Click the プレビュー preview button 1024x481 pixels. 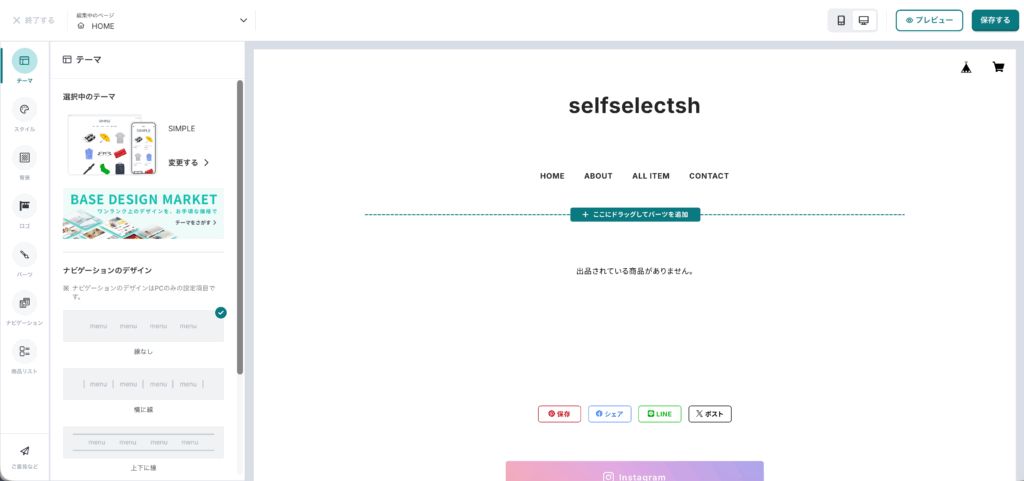click(x=929, y=20)
